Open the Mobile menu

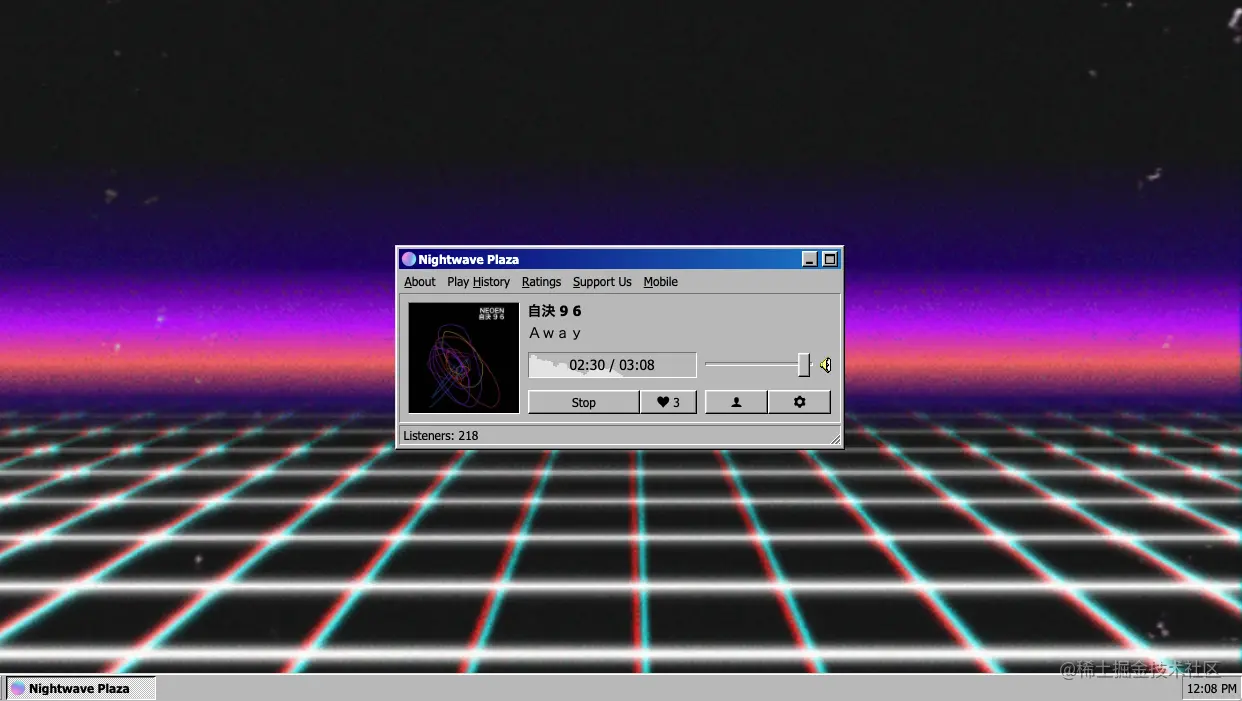coord(660,282)
